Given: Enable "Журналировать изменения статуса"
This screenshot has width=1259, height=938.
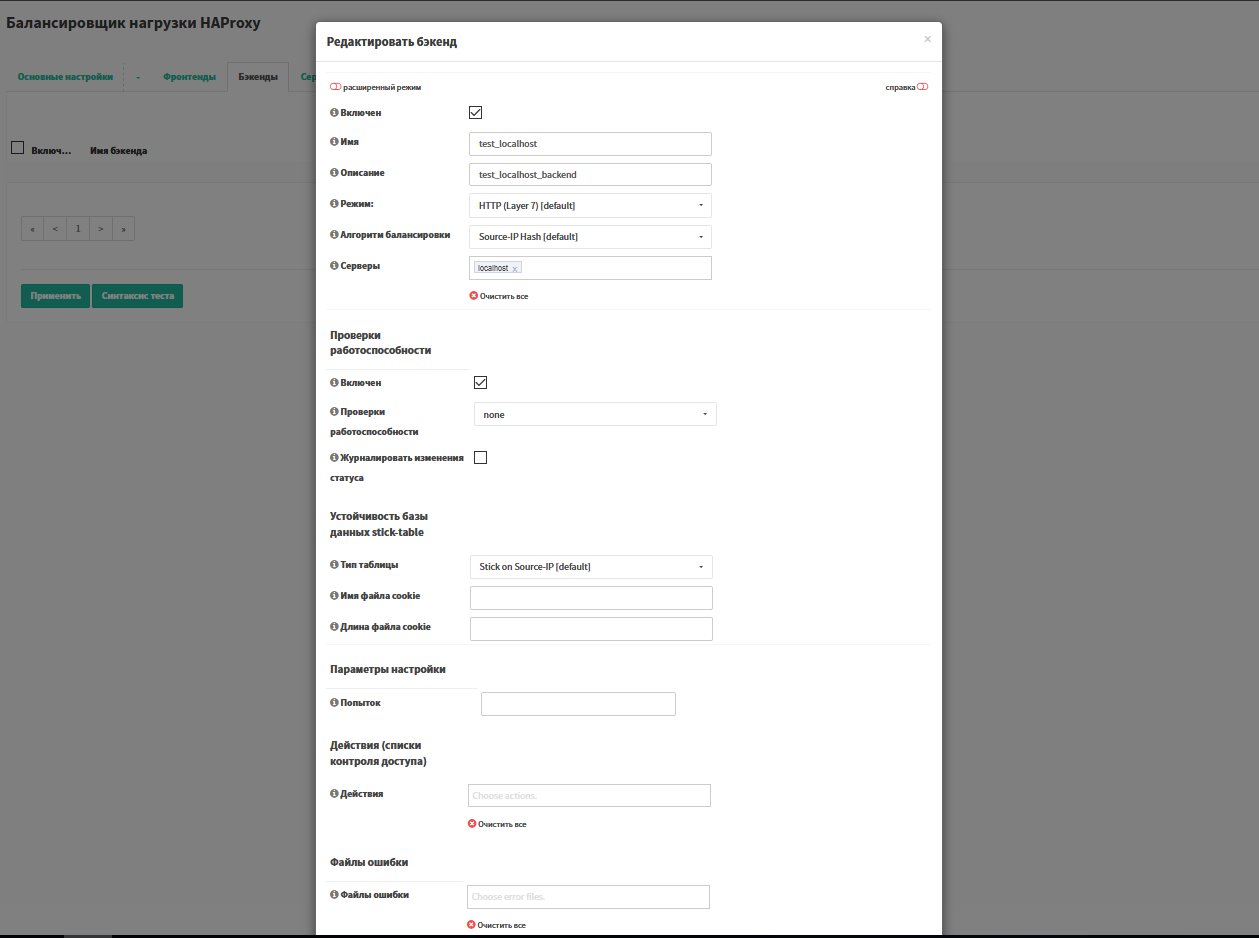Looking at the screenshot, I should (x=480, y=457).
